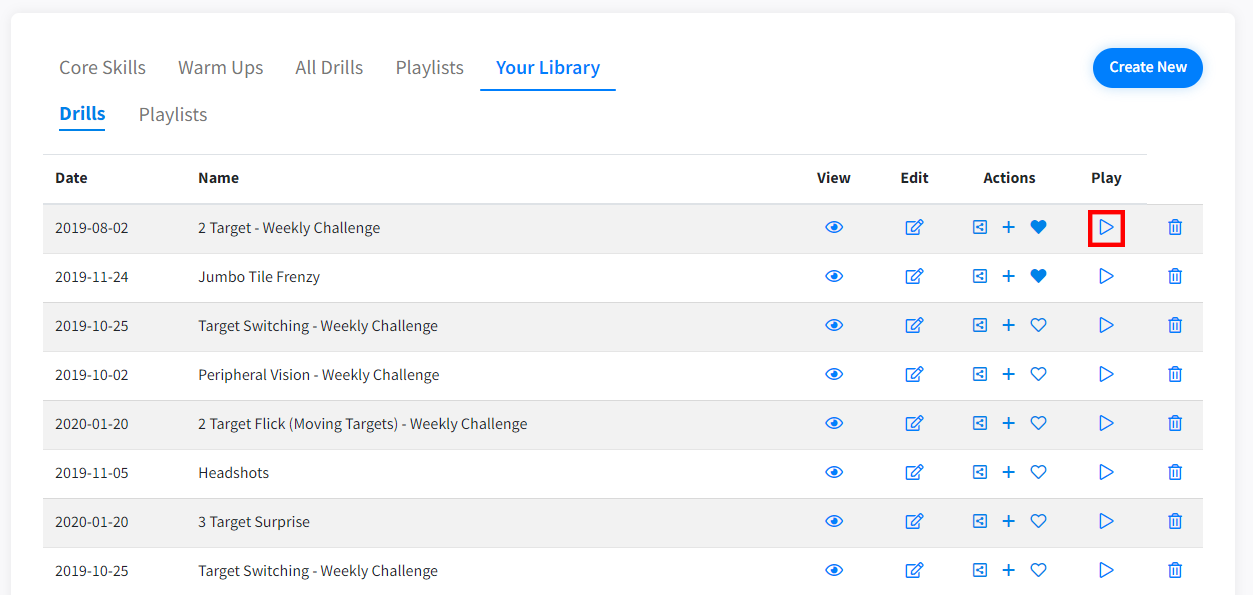The image size is (1253, 595).
Task: Click plus icon for Headshots drill
Action: (1009, 473)
